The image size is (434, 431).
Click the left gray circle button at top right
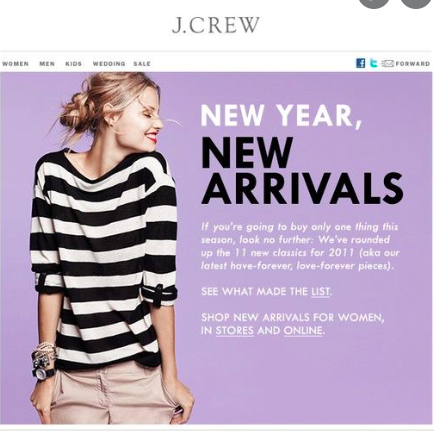374,2
